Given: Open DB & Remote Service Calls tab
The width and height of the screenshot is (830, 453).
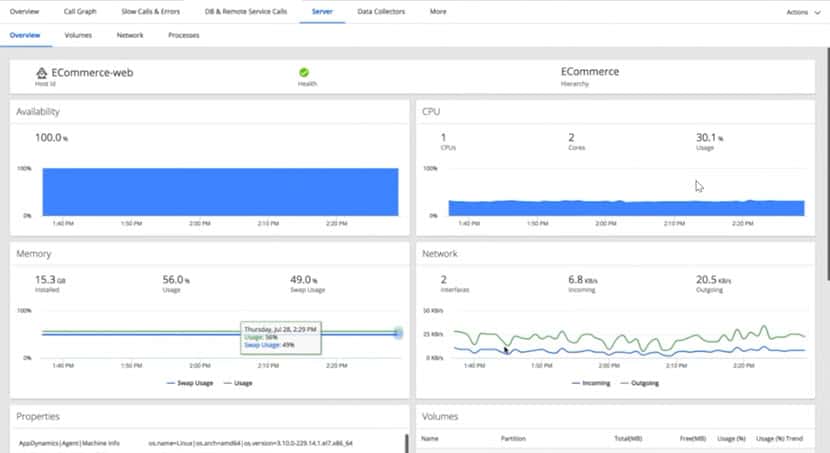Looking at the screenshot, I should [246, 11].
